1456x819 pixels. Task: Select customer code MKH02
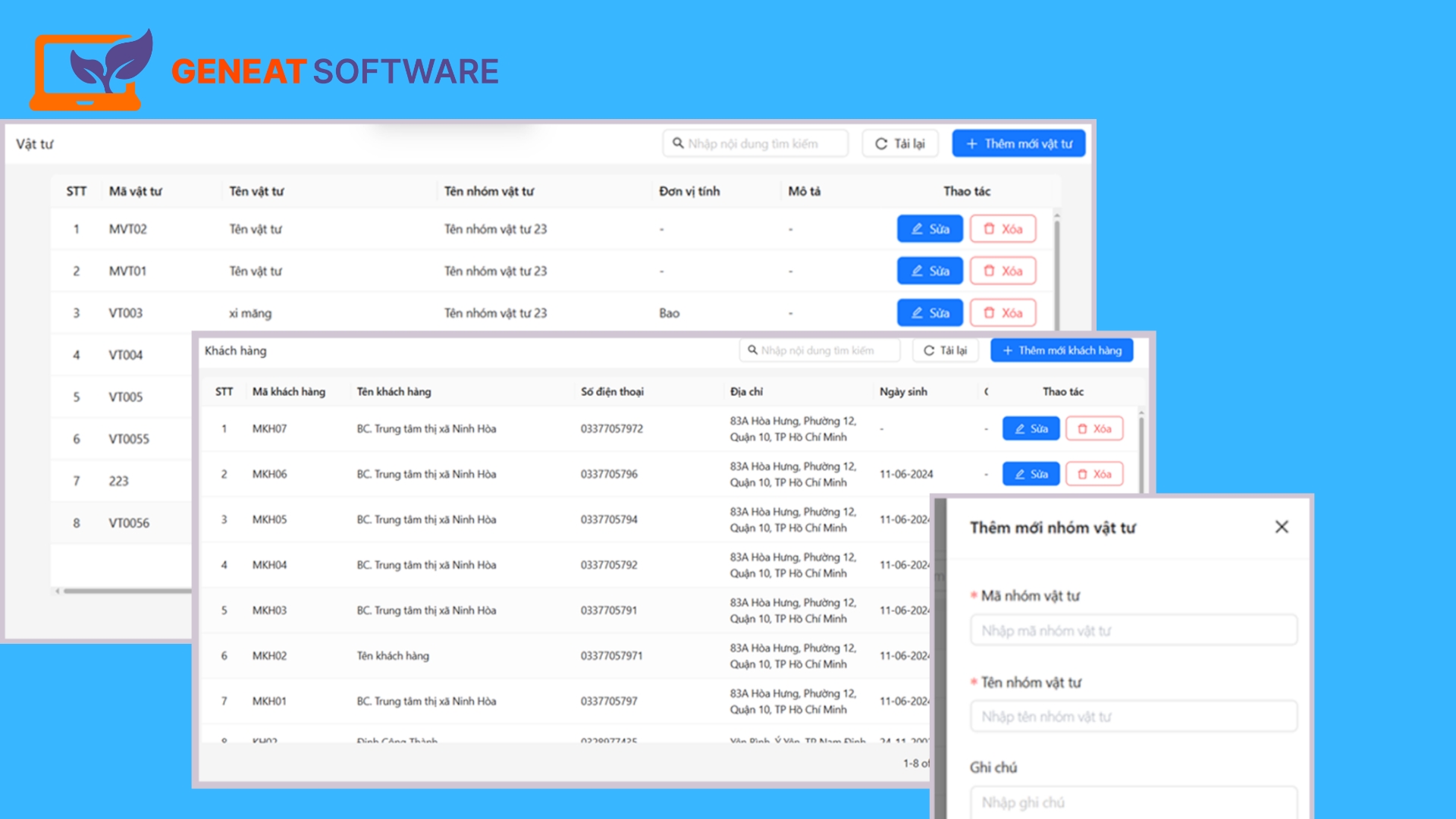click(x=269, y=656)
